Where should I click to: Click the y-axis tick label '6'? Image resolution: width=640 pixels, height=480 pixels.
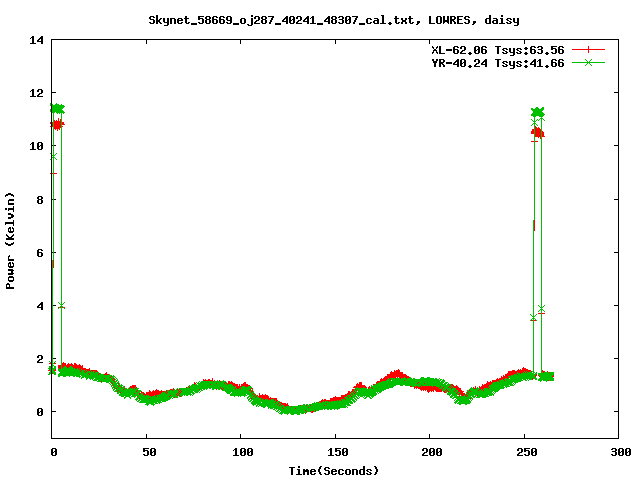click(x=40, y=253)
